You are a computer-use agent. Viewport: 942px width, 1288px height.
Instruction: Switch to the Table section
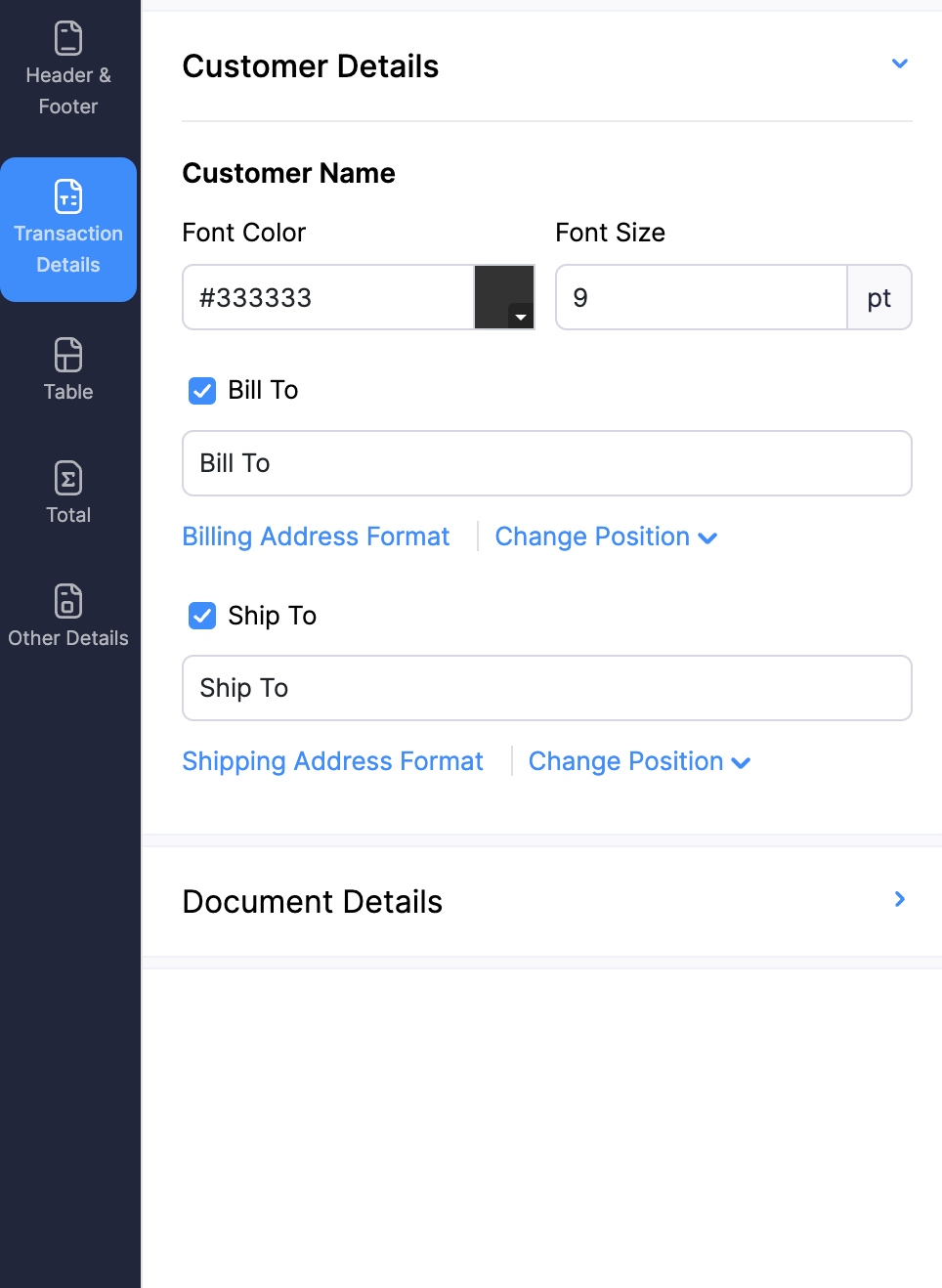click(x=67, y=369)
